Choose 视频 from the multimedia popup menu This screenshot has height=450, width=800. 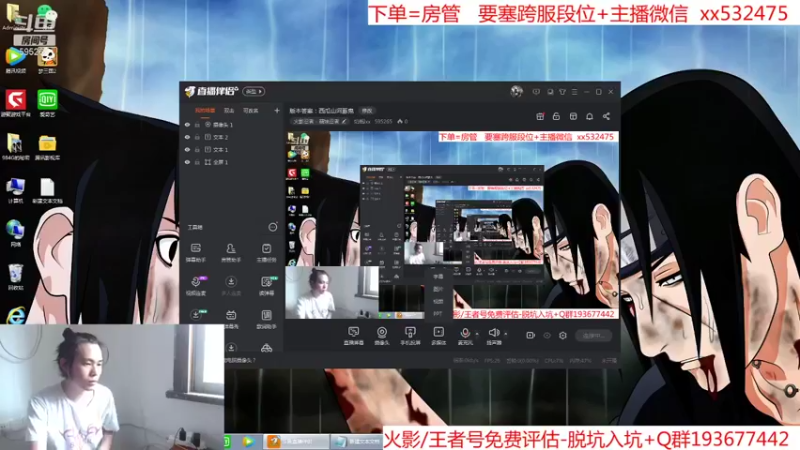point(438,301)
